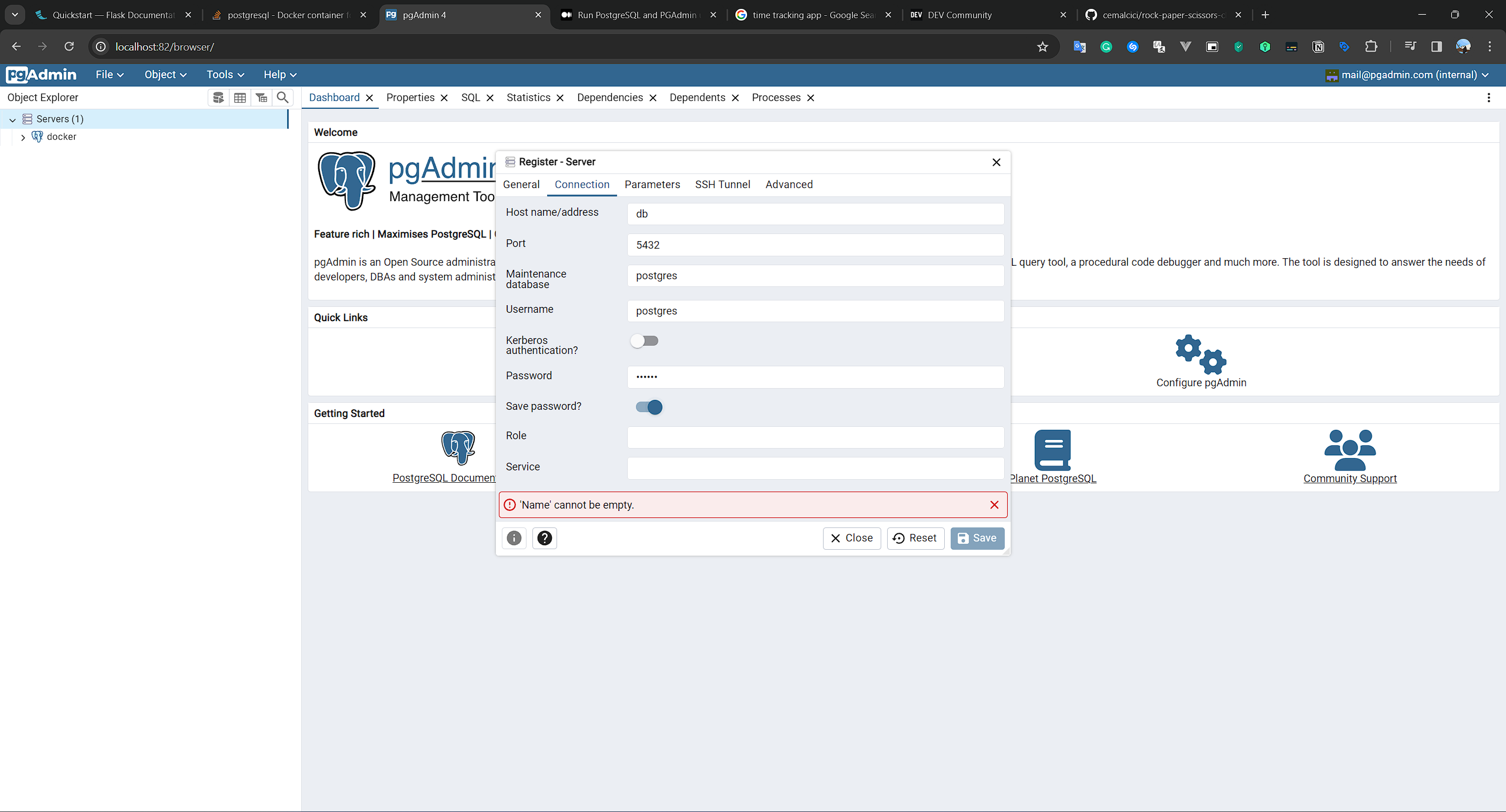The image size is (1506, 812).
Task: Open the Tools dropdown menu
Action: click(225, 75)
